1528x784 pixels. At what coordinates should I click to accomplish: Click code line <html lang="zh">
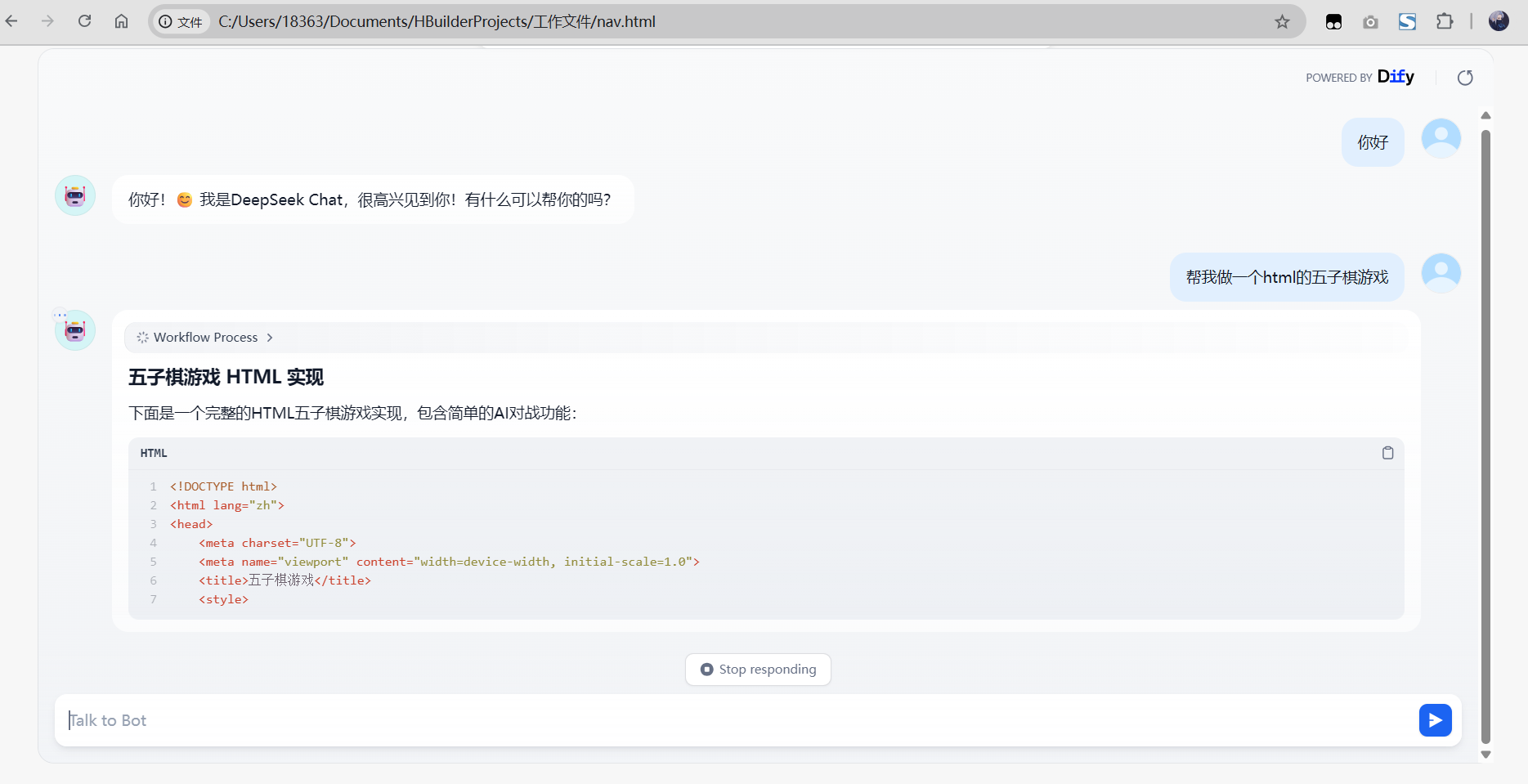click(227, 505)
